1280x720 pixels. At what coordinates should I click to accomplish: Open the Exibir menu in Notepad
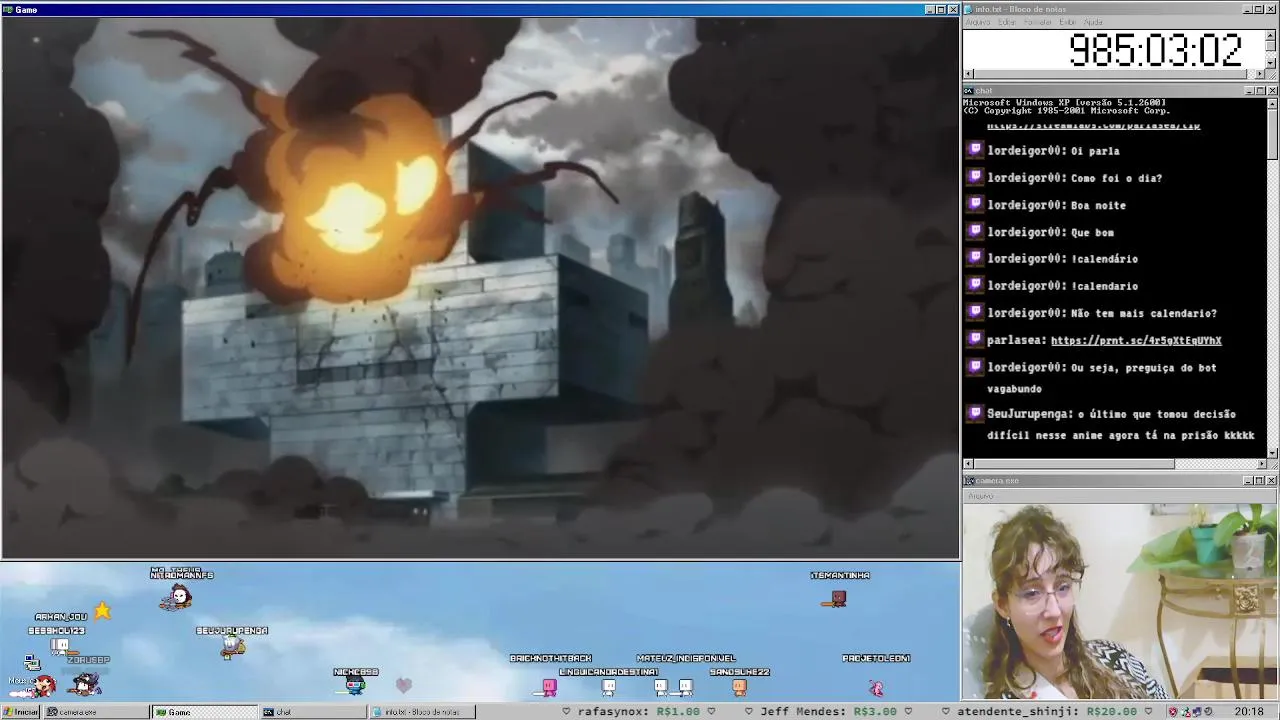(1068, 22)
